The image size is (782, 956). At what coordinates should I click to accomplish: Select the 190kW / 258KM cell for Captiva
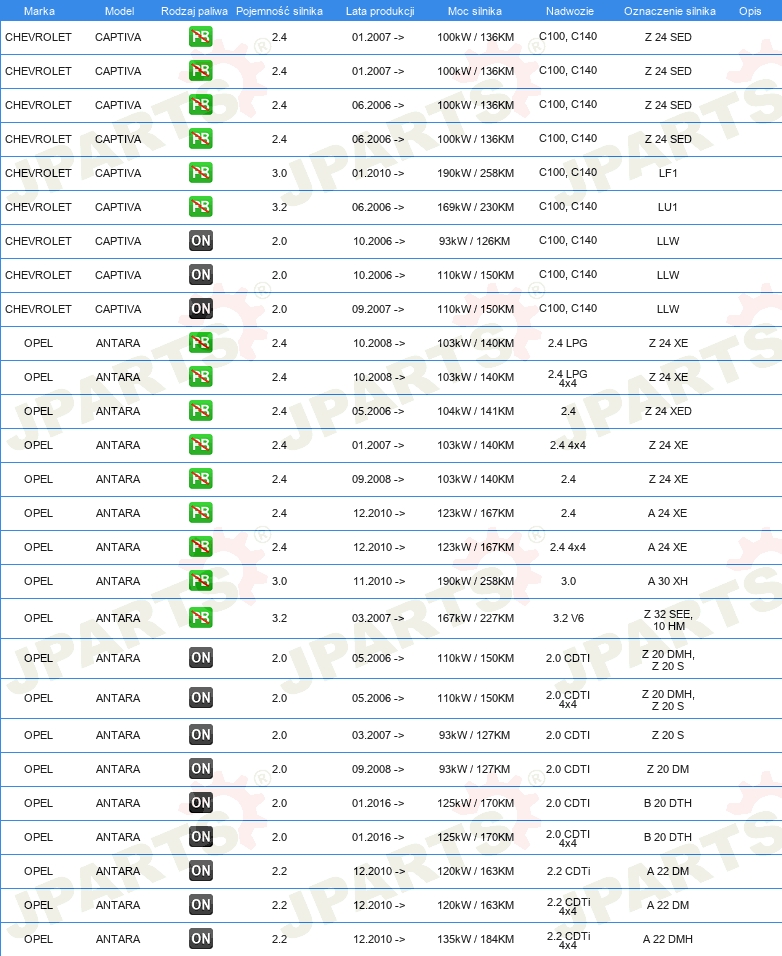[475, 173]
